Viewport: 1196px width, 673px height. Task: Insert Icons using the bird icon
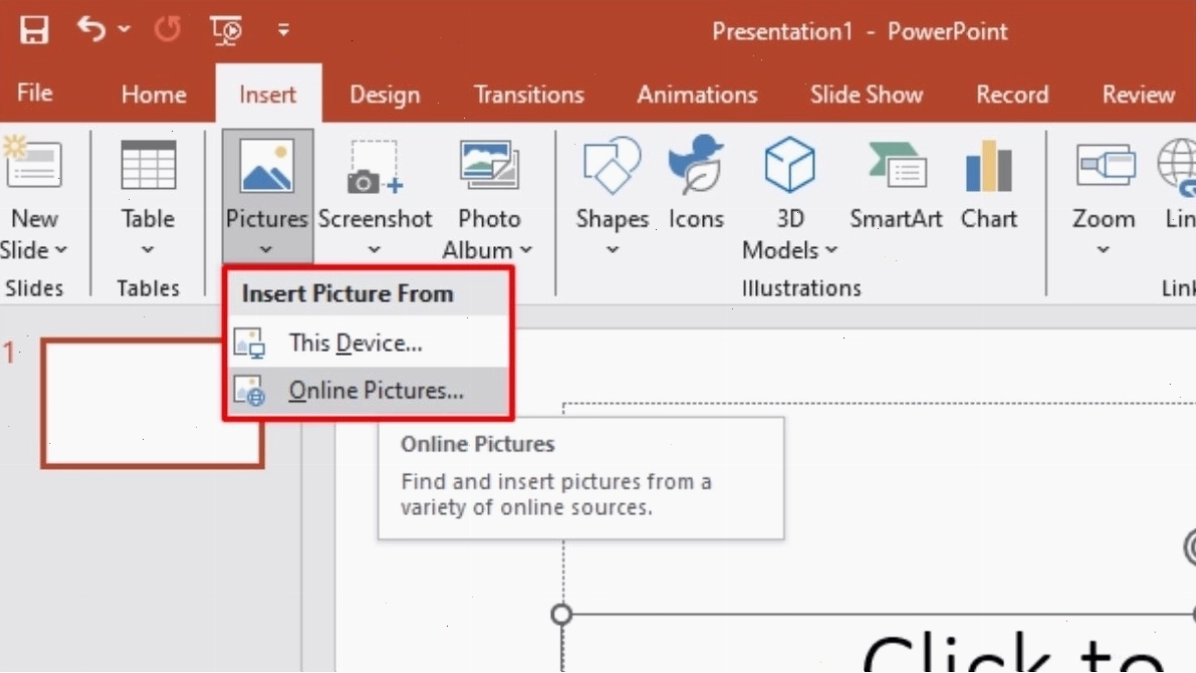[x=696, y=164]
